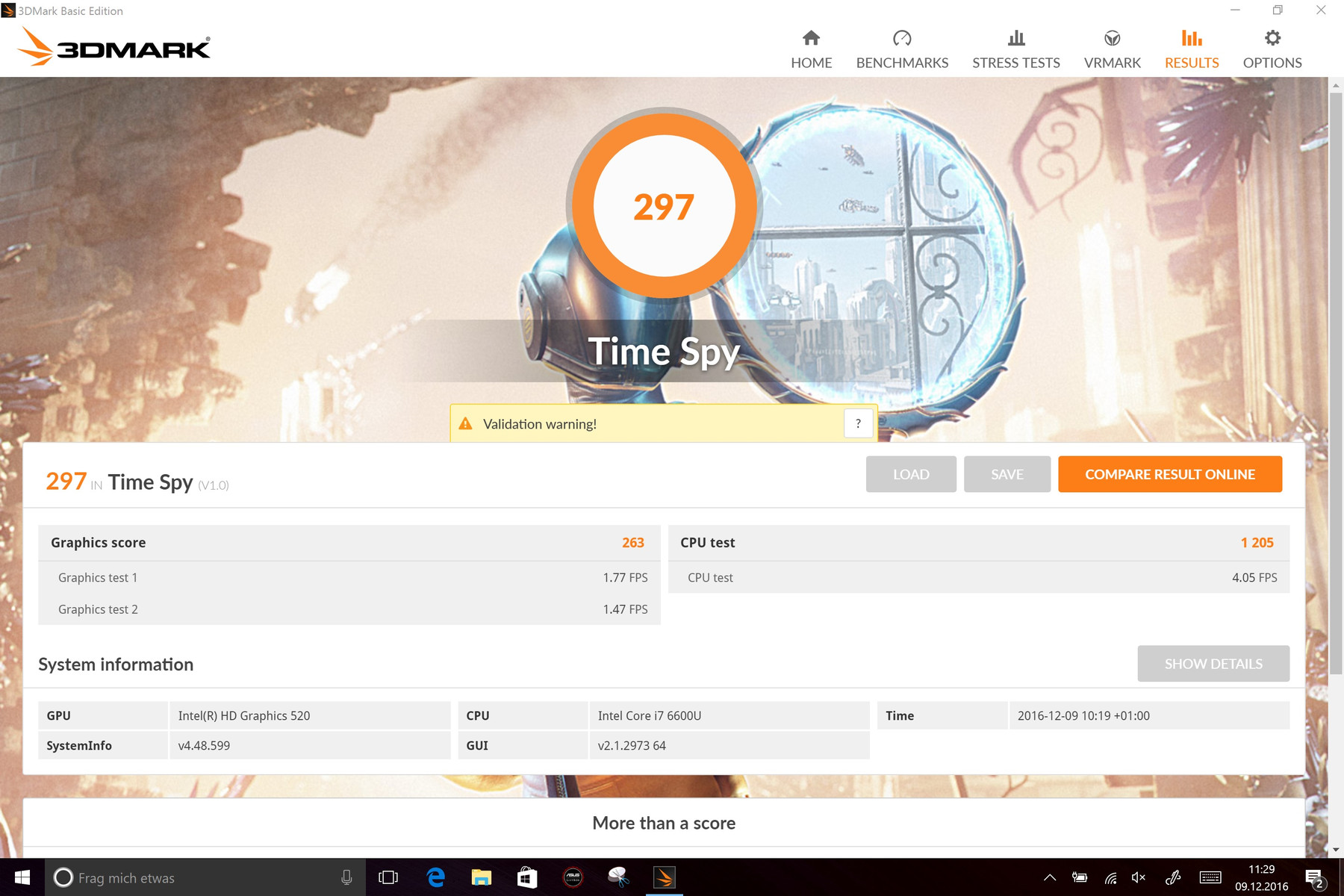Open the Action Center notifications icon

[x=1315, y=878]
